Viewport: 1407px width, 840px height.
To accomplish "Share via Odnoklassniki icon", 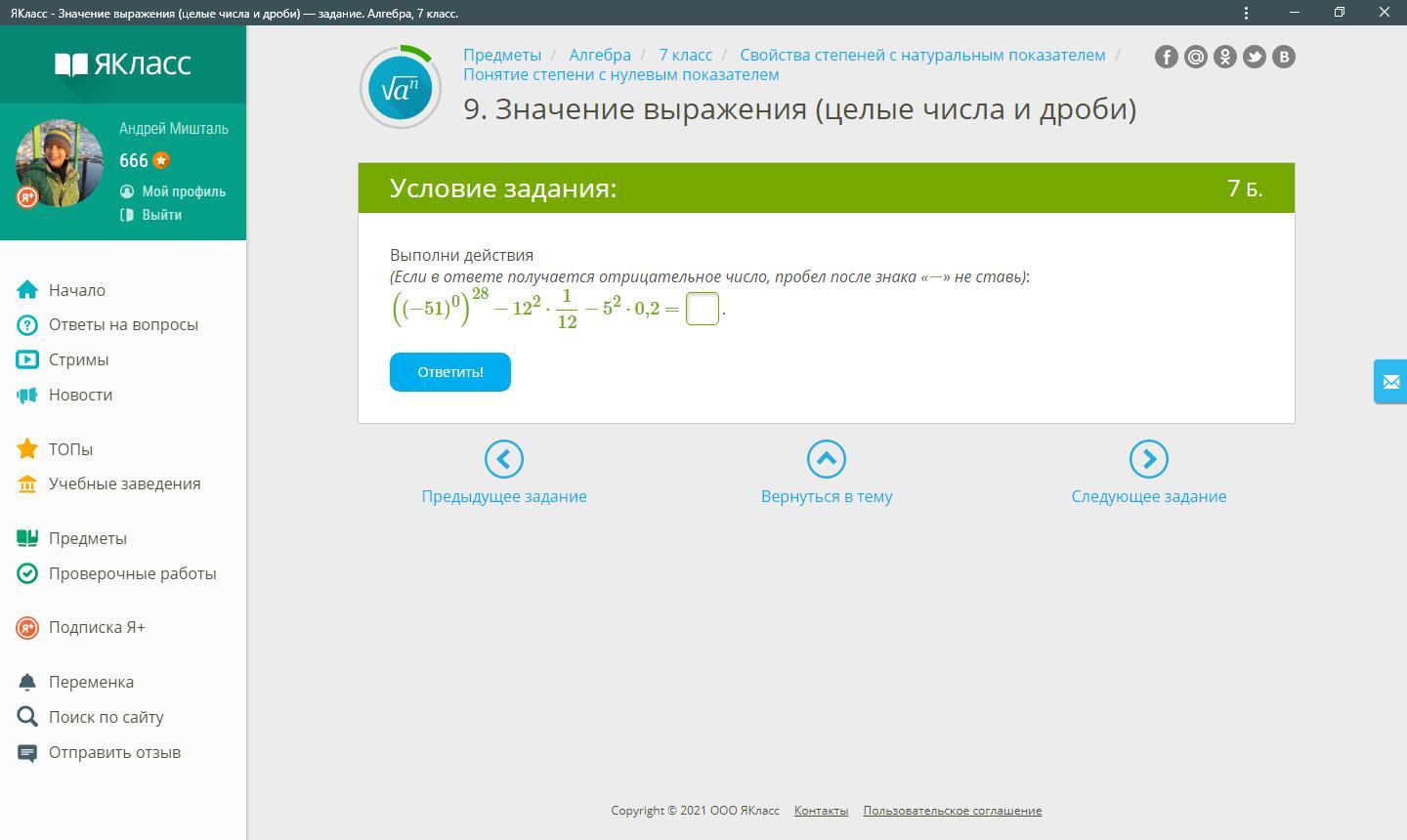I will tap(1225, 57).
